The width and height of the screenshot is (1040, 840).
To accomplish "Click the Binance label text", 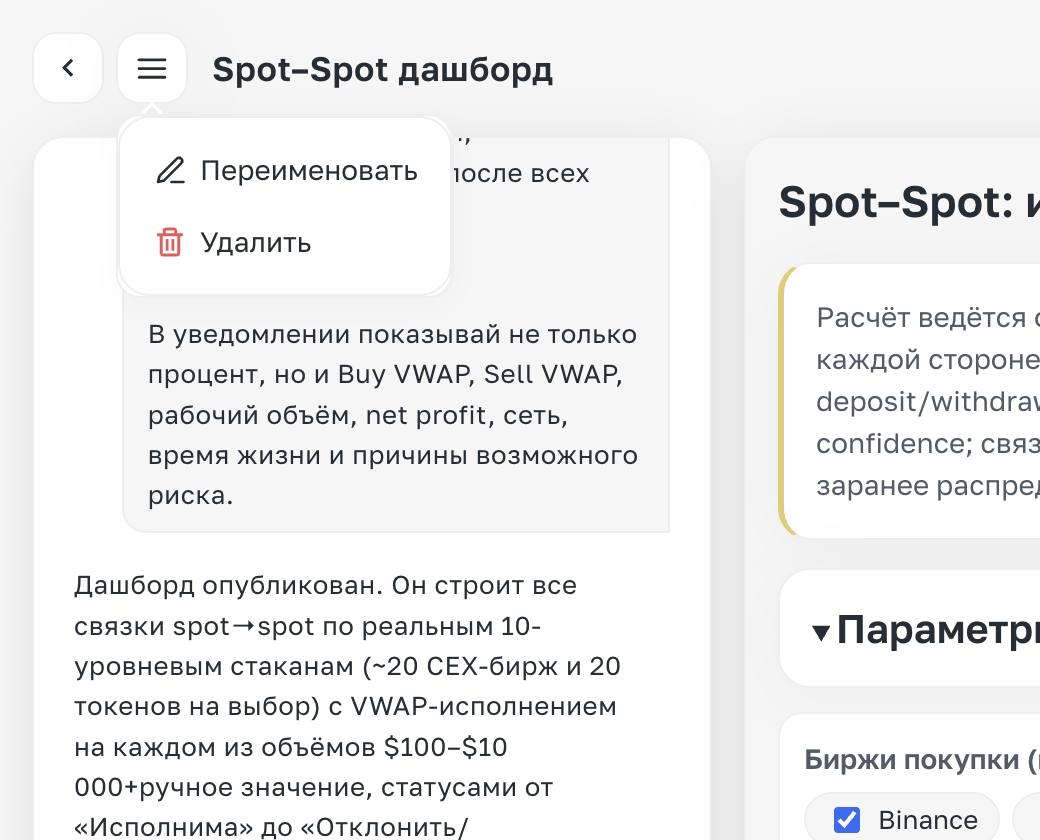I will point(928,820).
